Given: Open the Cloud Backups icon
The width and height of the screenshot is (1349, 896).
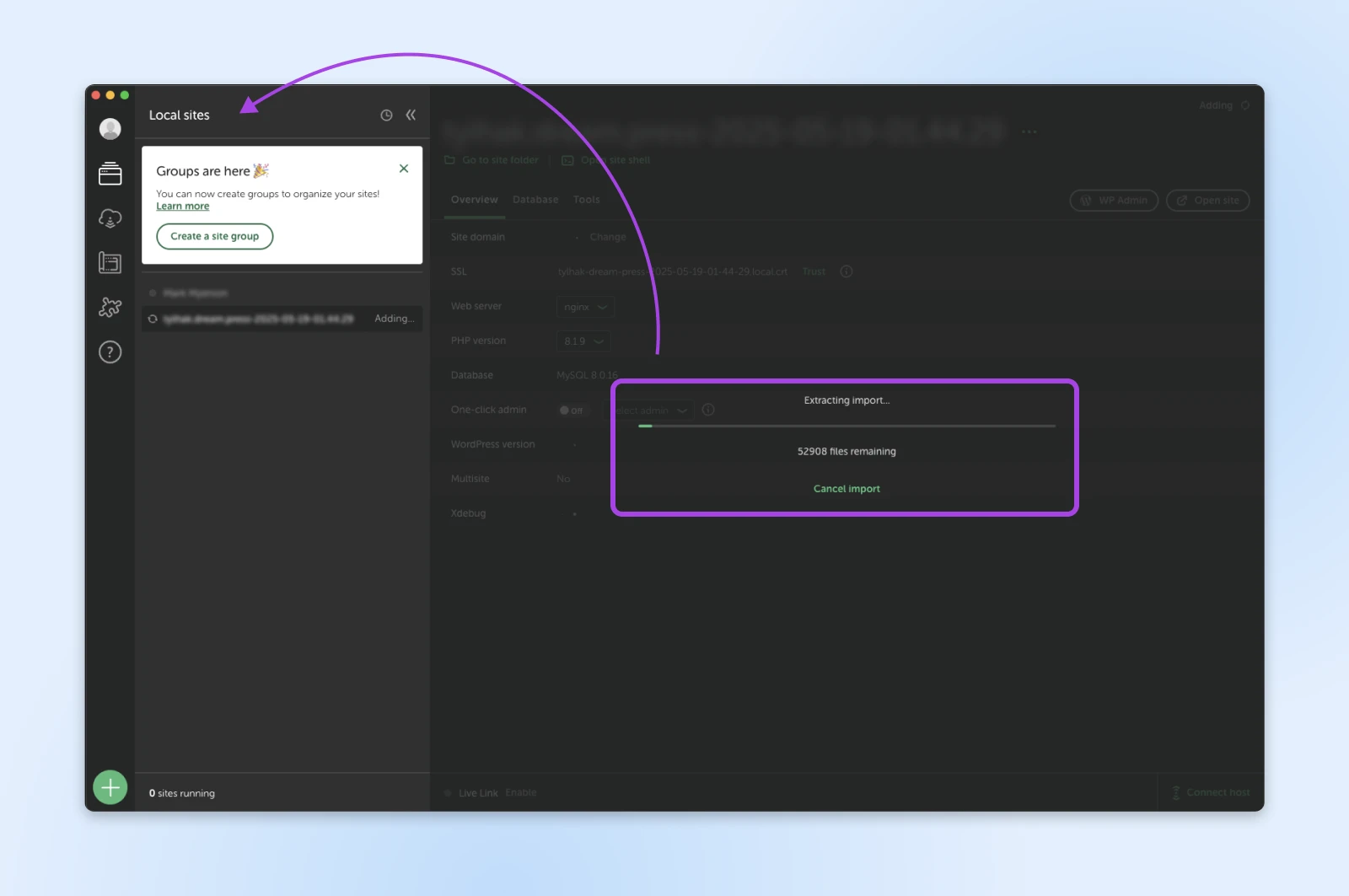Looking at the screenshot, I should point(110,219).
